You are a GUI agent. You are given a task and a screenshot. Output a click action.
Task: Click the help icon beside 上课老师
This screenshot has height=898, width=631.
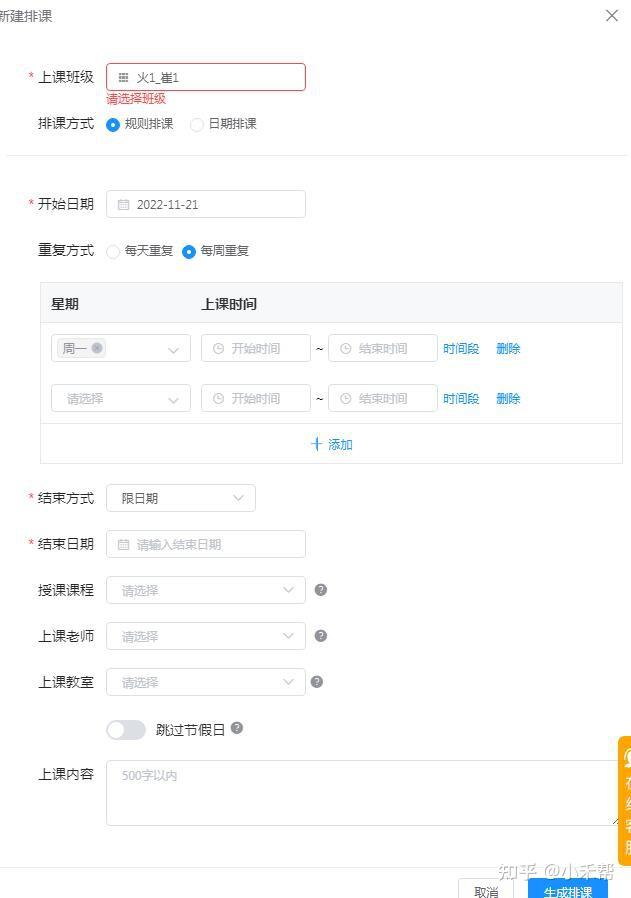pos(321,636)
